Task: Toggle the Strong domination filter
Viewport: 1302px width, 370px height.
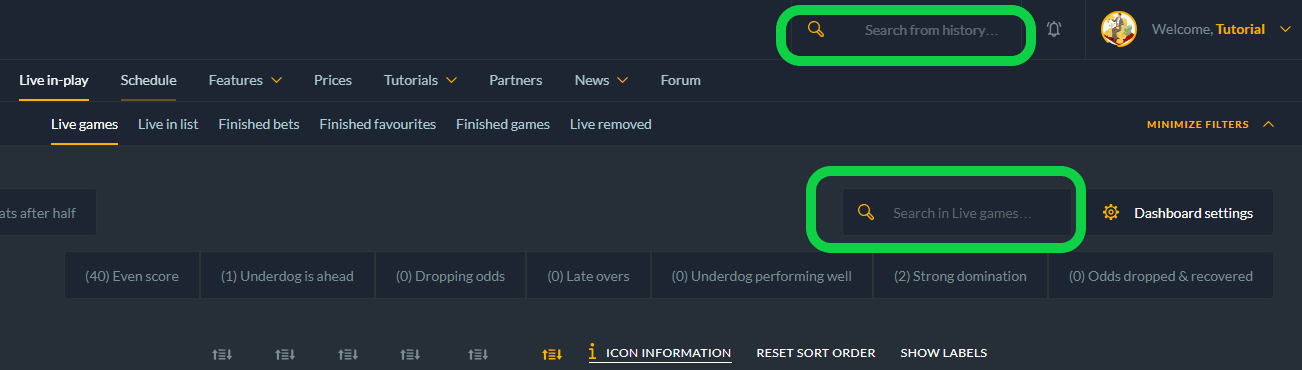Action: [x=960, y=276]
